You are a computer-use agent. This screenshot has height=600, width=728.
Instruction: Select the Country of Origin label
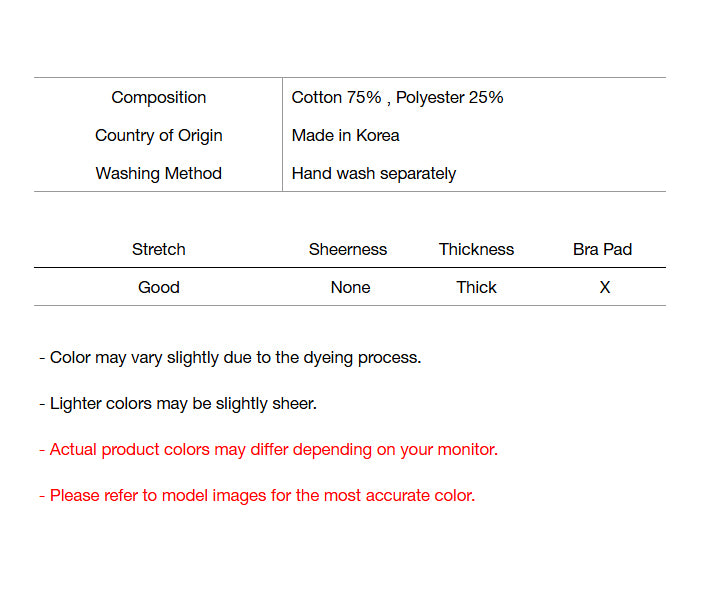158,135
